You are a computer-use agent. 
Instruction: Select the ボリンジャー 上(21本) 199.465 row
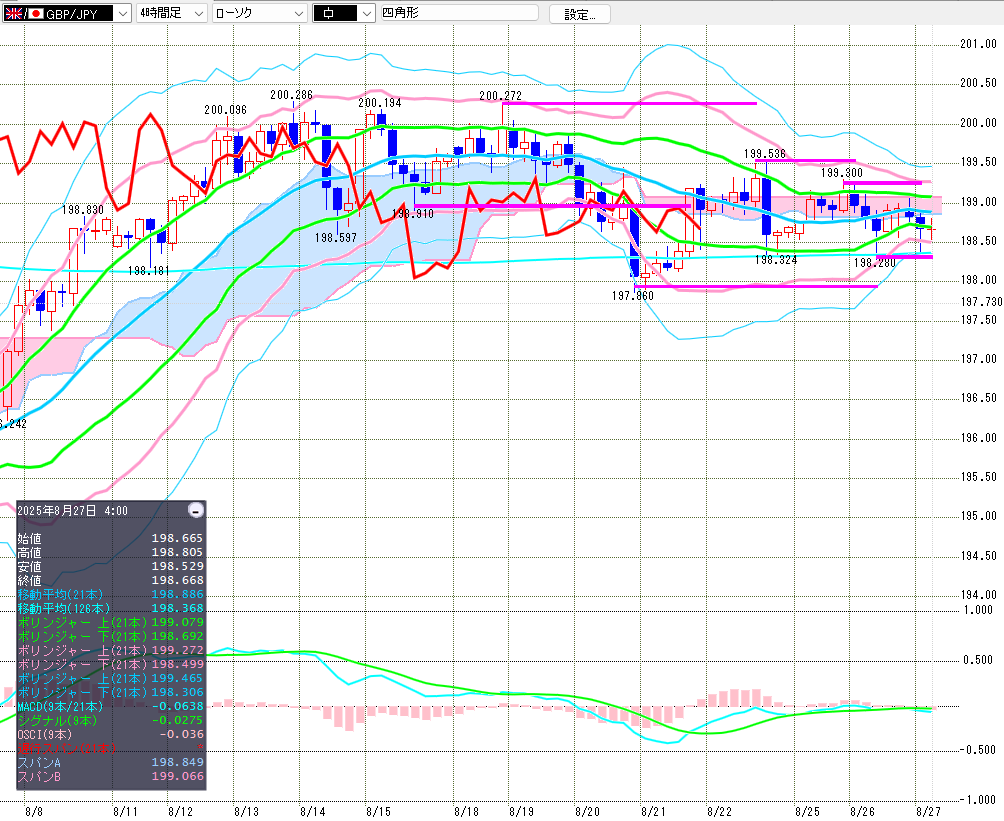pos(110,678)
